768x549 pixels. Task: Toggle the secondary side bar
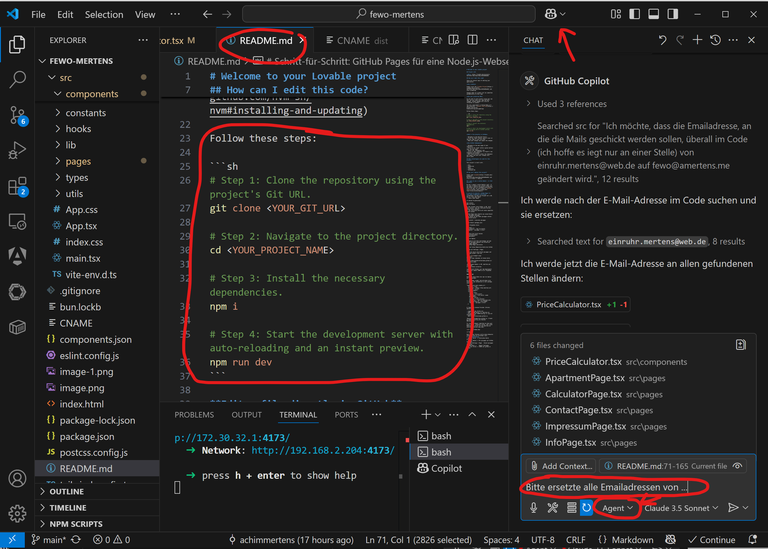click(x=673, y=14)
